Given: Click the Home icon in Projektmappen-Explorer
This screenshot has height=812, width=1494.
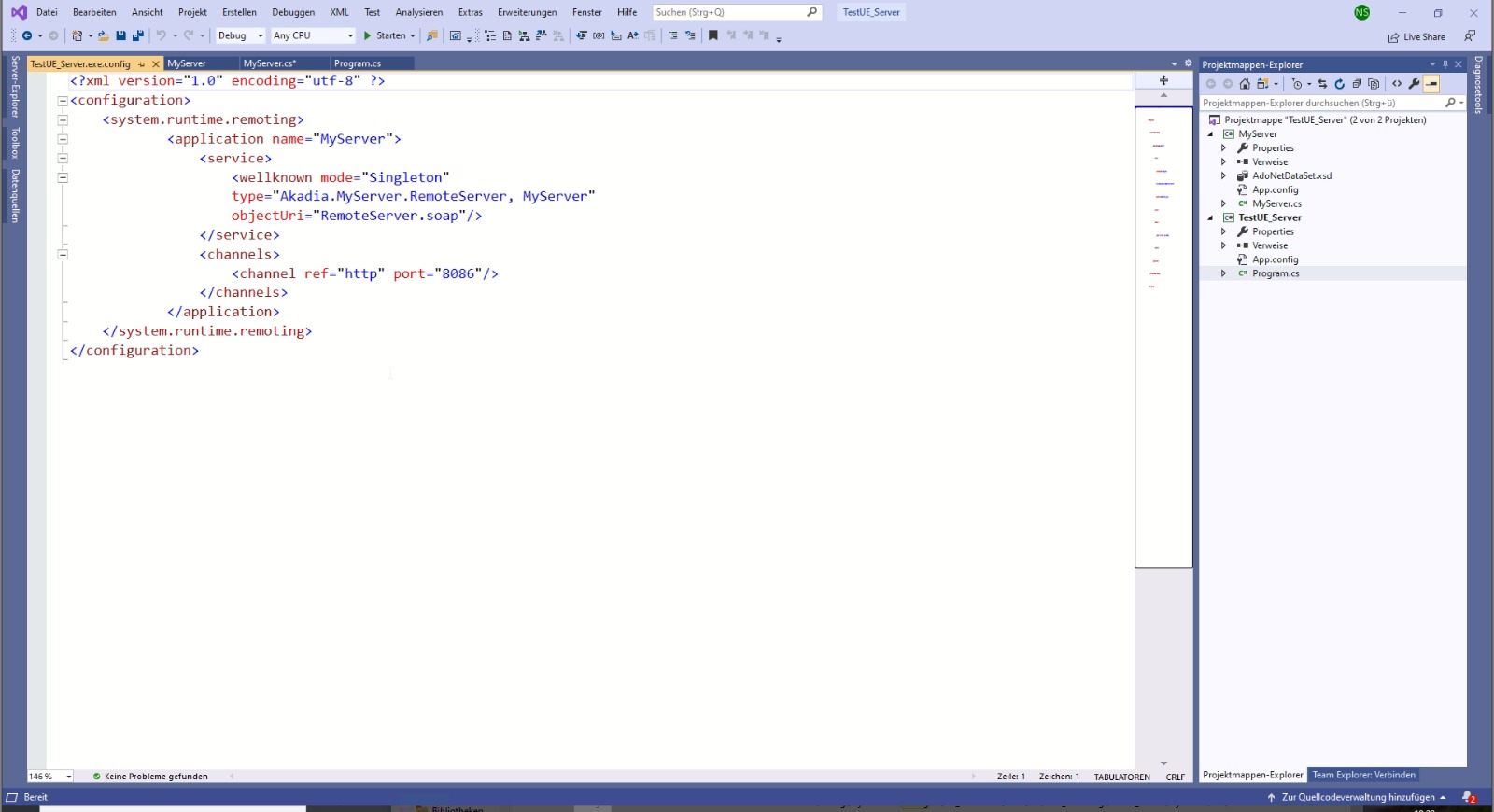Looking at the screenshot, I should pyautogui.click(x=1245, y=84).
